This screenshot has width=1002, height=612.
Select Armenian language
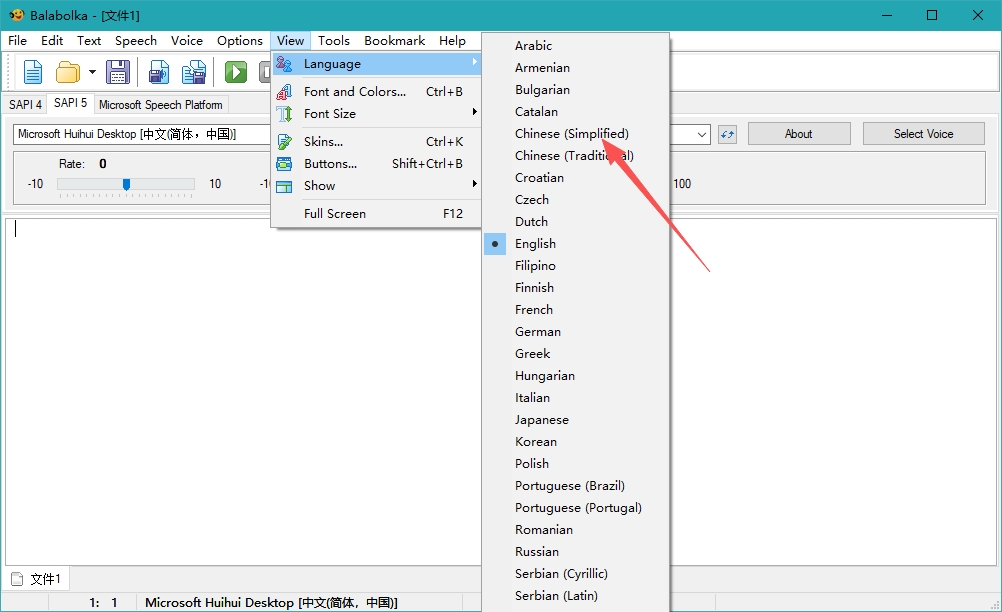[x=576, y=68]
